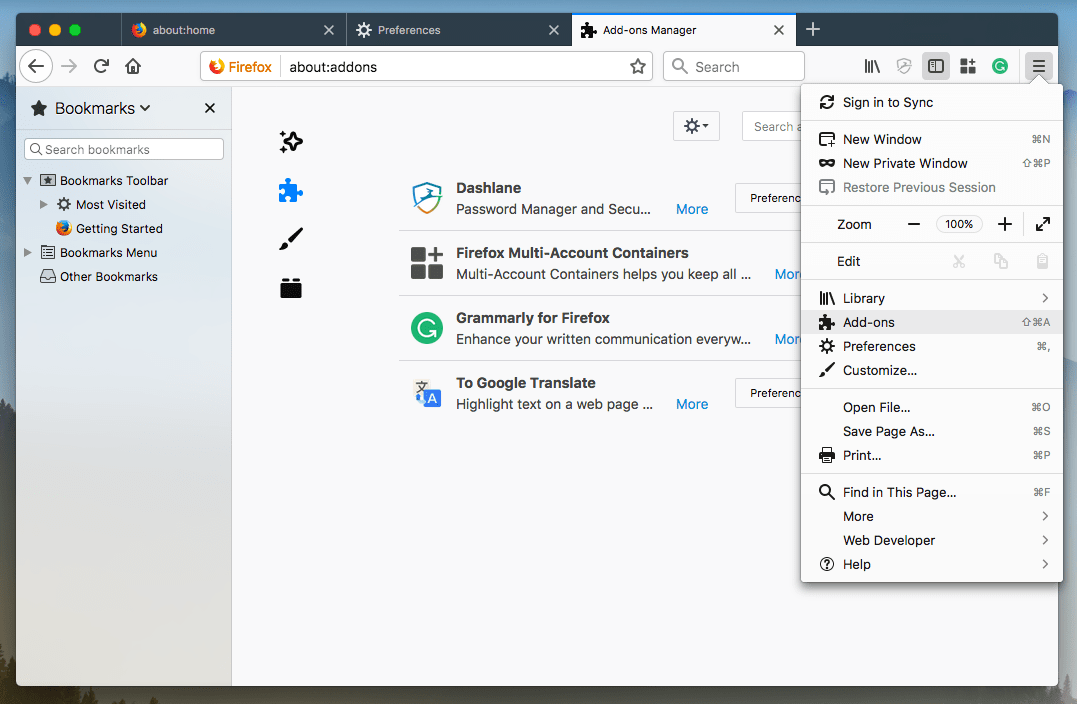
Task: Open To Google Translate Preferences button
Action: coord(768,393)
